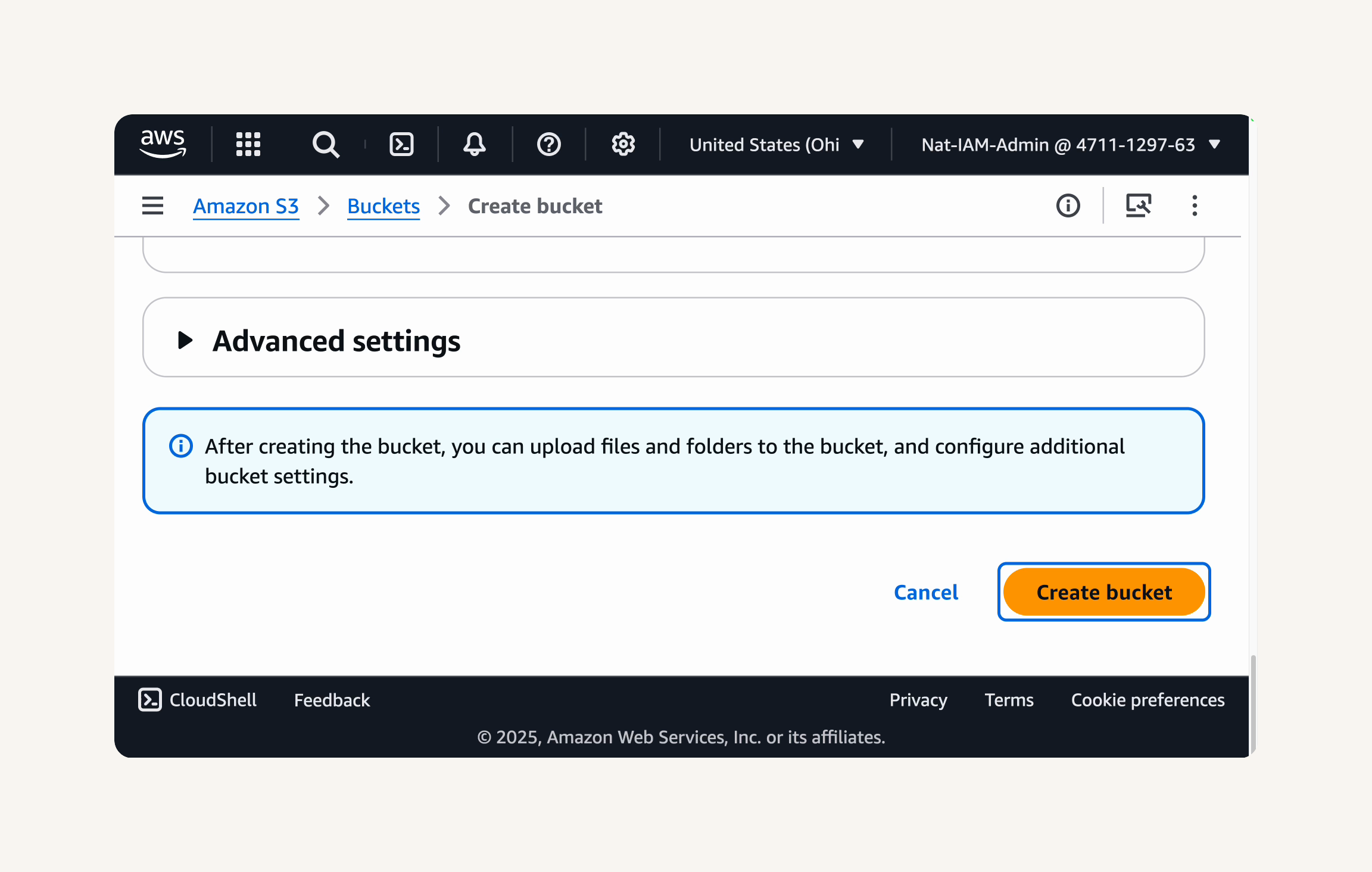Viewport: 1372px width, 872px height.
Task: Toggle the side navigation hamburger menu
Action: click(x=152, y=205)
